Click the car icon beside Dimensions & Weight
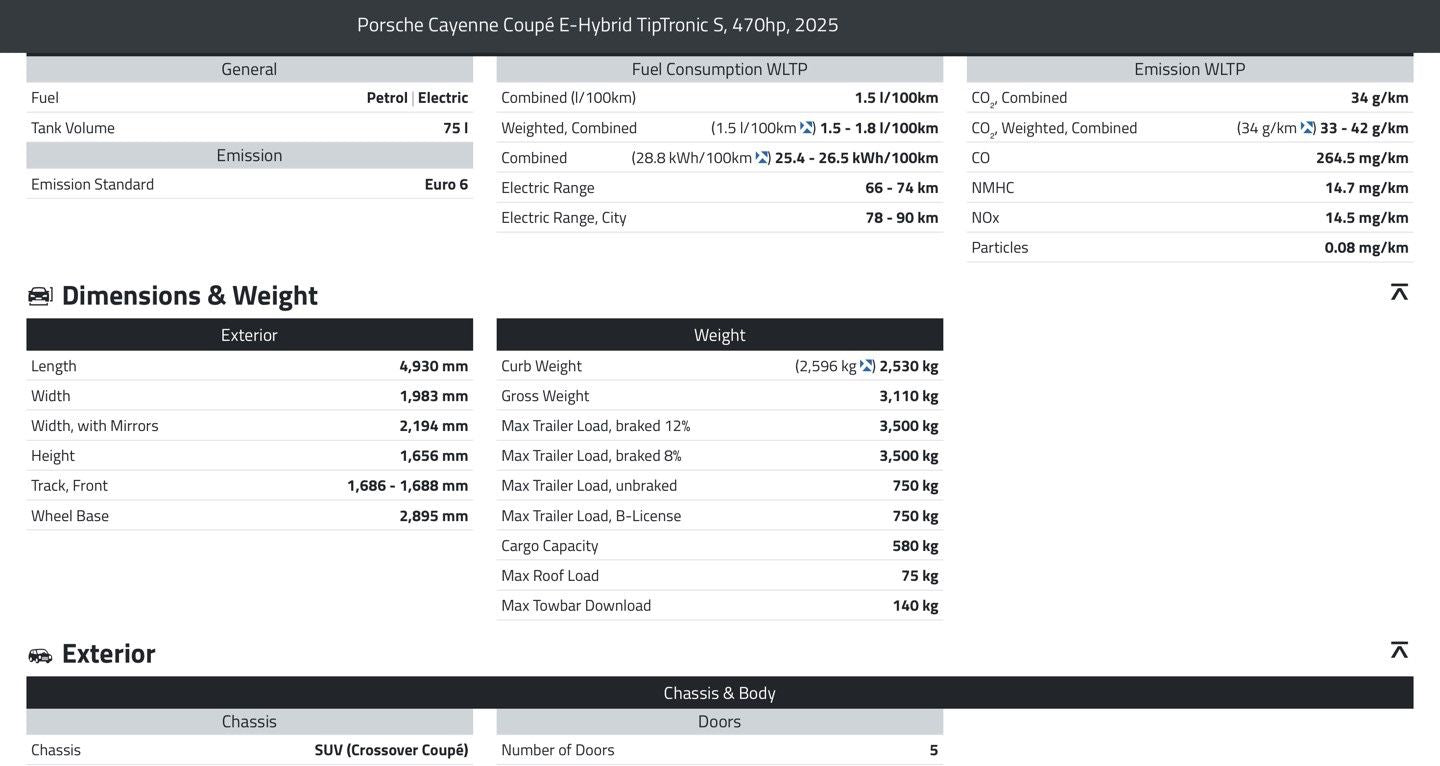 pyautogui.click(x=40, y=296)
